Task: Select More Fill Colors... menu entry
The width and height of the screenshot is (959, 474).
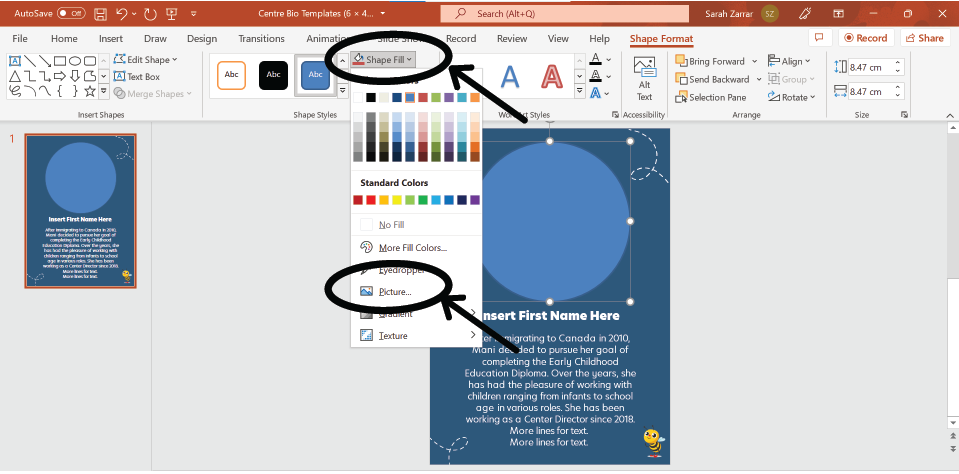Action: 412,247
